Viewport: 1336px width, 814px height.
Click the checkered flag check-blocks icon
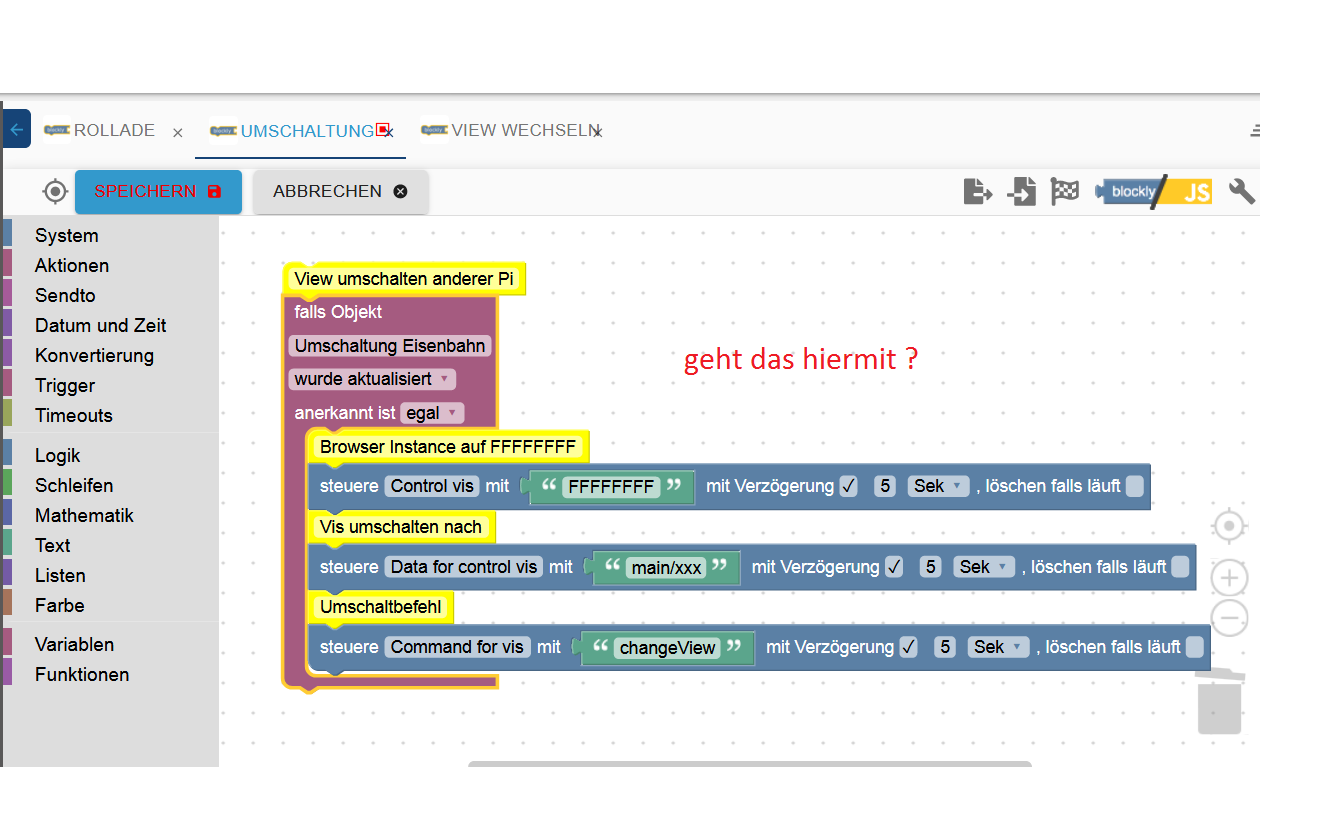click(x=1064, y=191)
